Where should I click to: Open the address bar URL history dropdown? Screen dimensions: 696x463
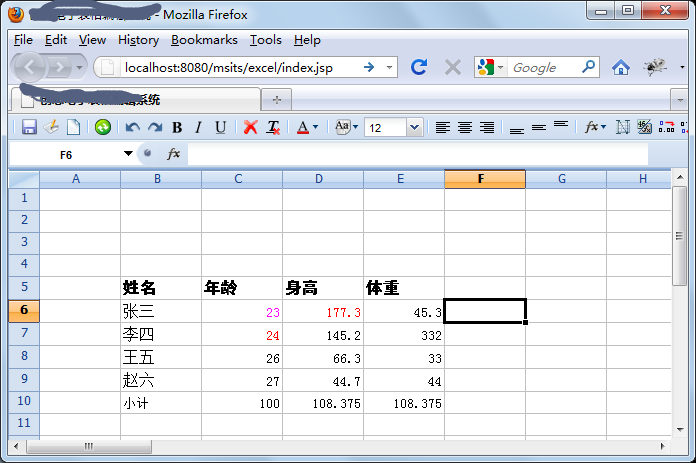click(x=389, y=67)
